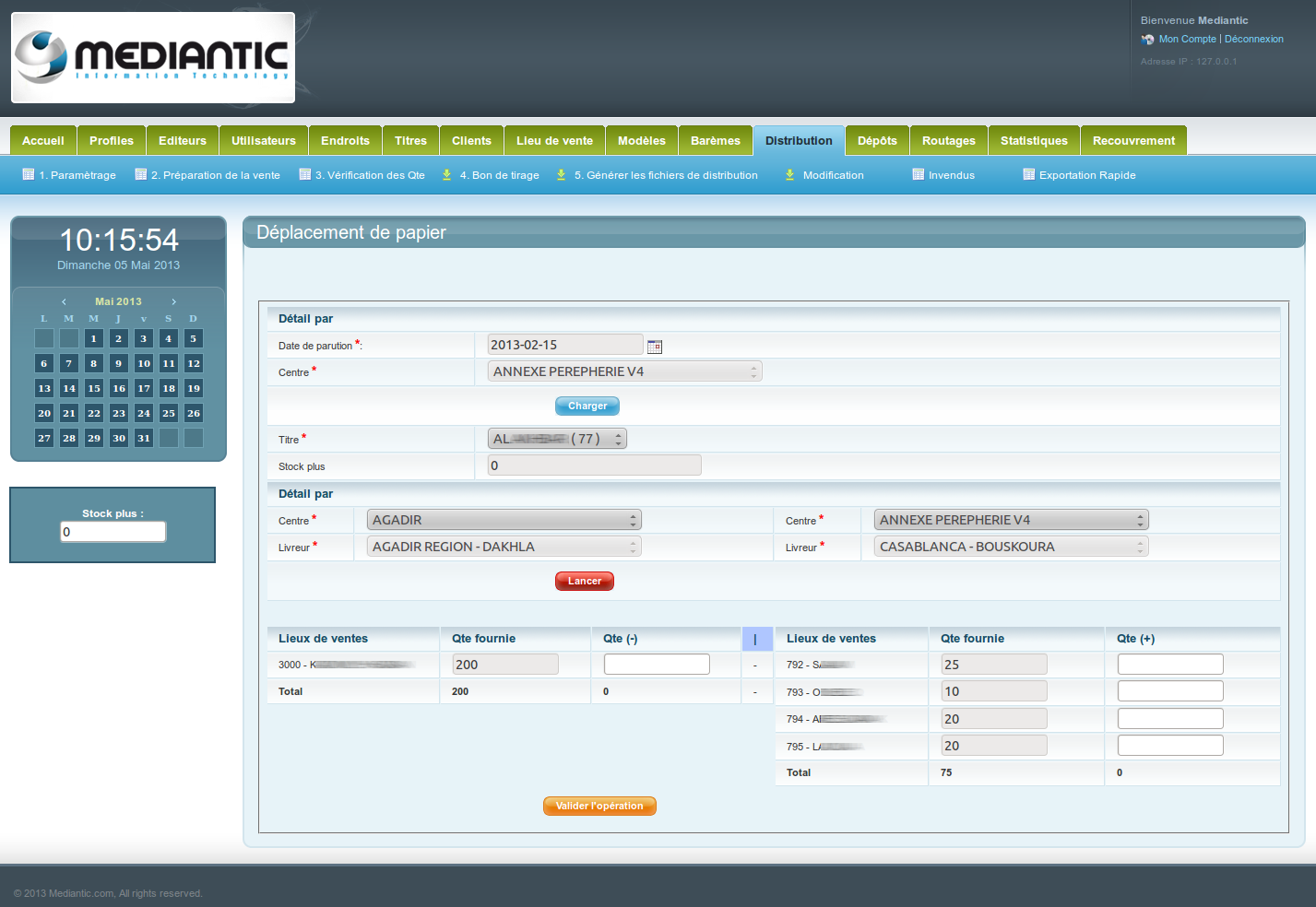Image resolution: width=1316 pixels, height=907 pixels.
Task: Open the Recouvrement tab
Action: click(x=1133, y=140)
